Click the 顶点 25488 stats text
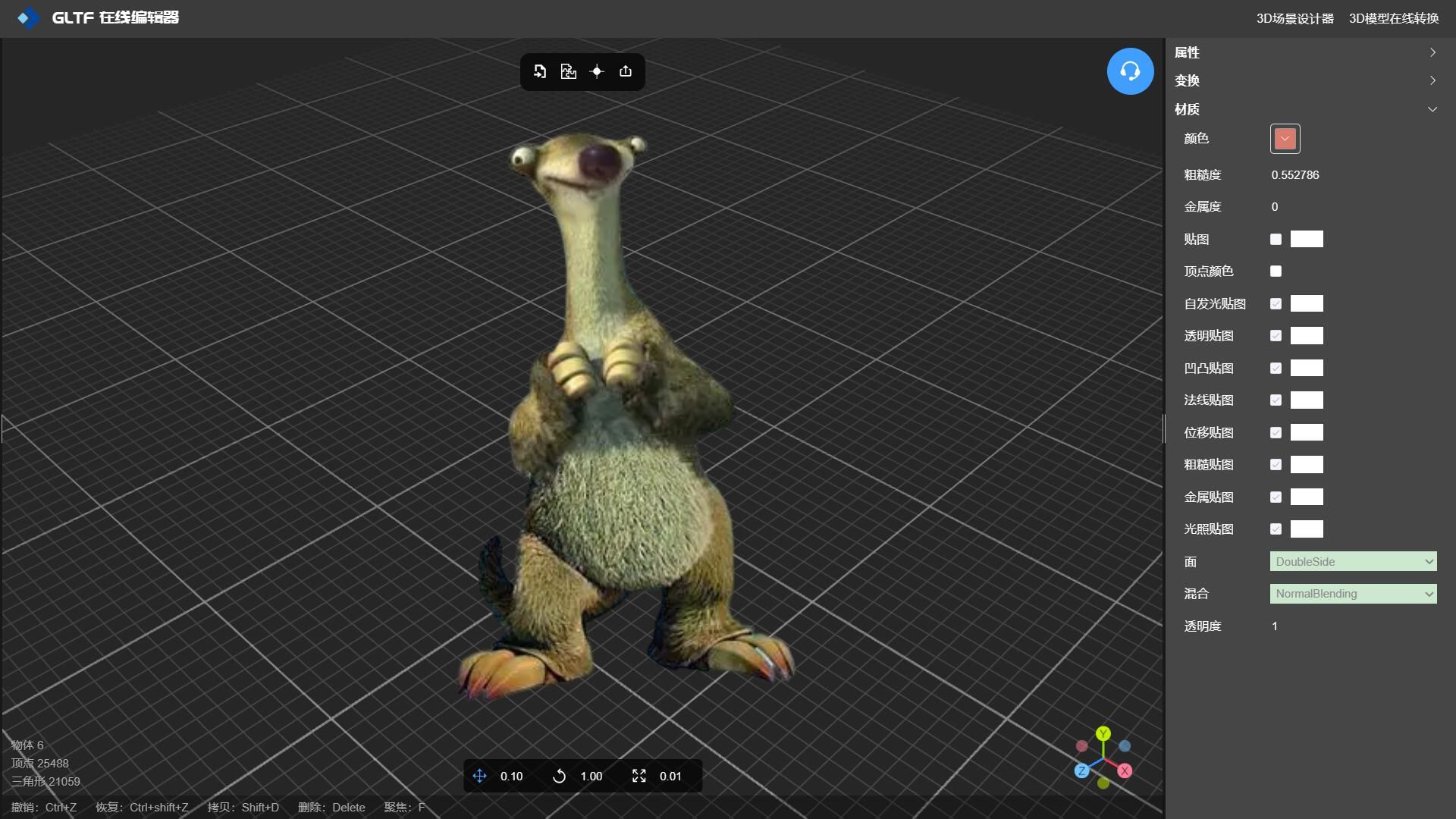 pyautogui.click(x=39, y=763)
